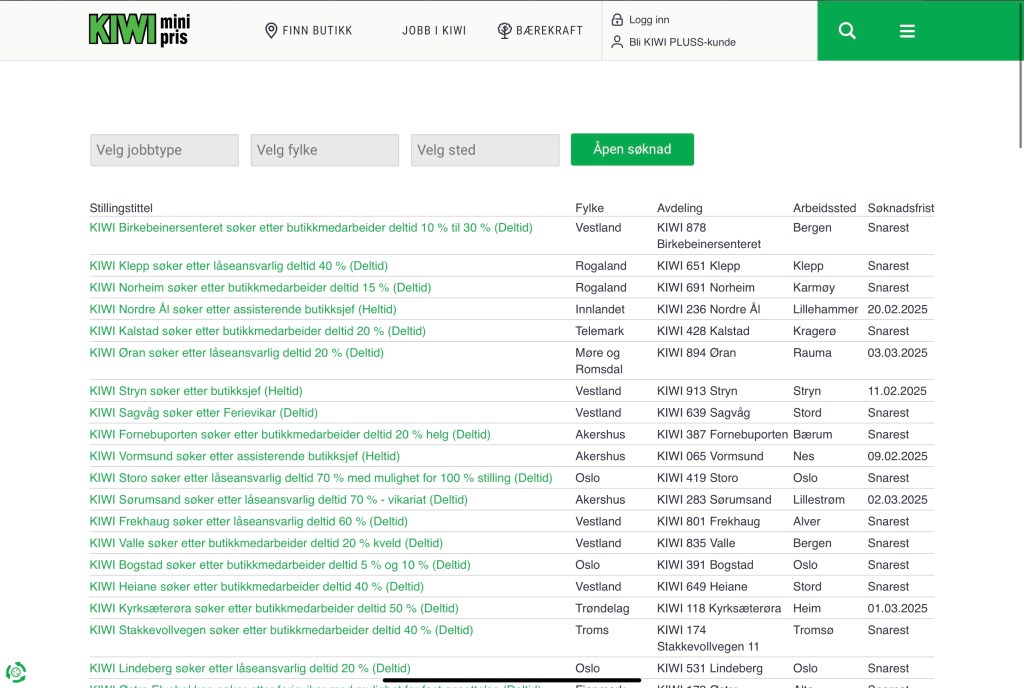The height and width of the screenshot is (688, 1024).
Task: View KIWI Nordre Ål assisterende butikksjef job
Action: [x=243, y=309]
